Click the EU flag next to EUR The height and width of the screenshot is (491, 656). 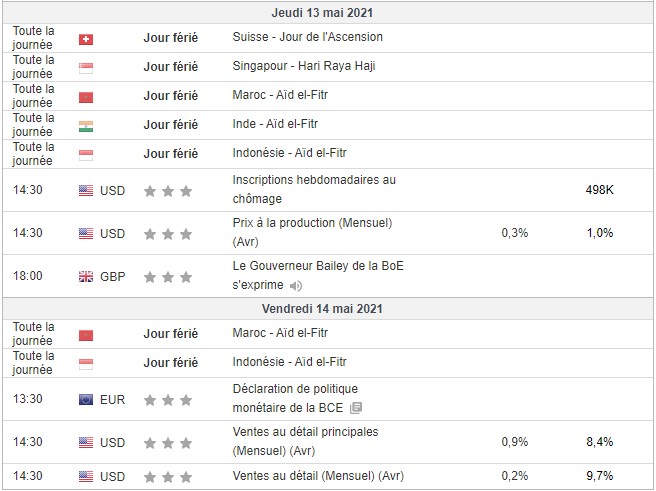coord(85,399)
